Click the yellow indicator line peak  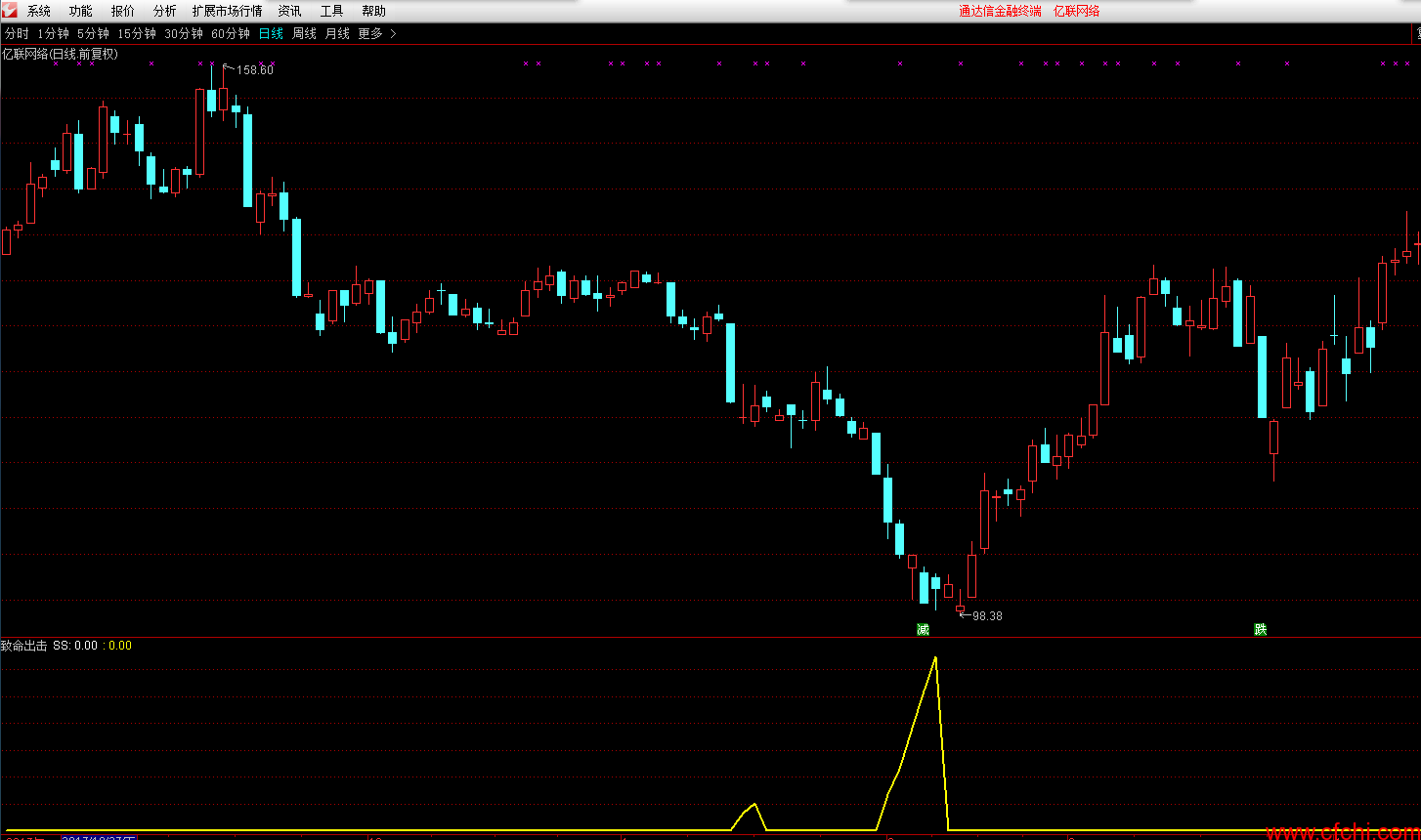935,657
